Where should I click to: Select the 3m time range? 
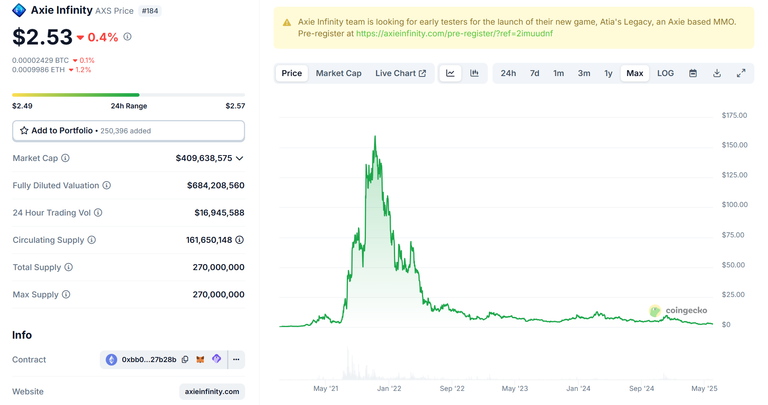[584, 73]
